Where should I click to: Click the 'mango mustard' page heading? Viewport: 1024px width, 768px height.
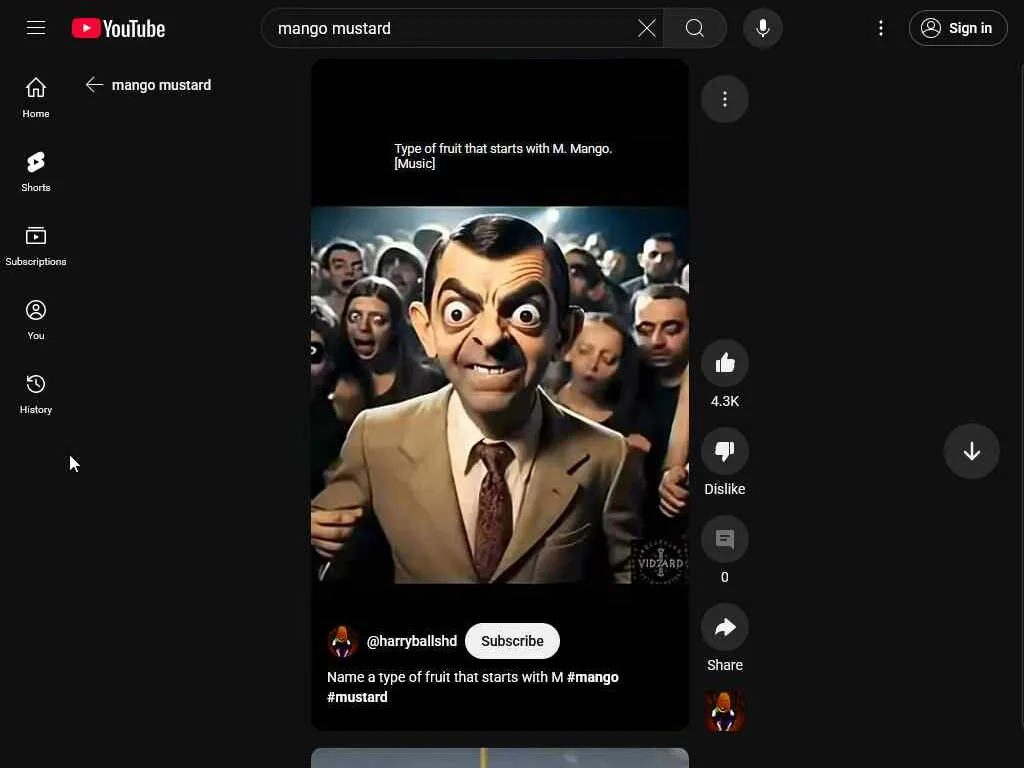click(161, 85)
